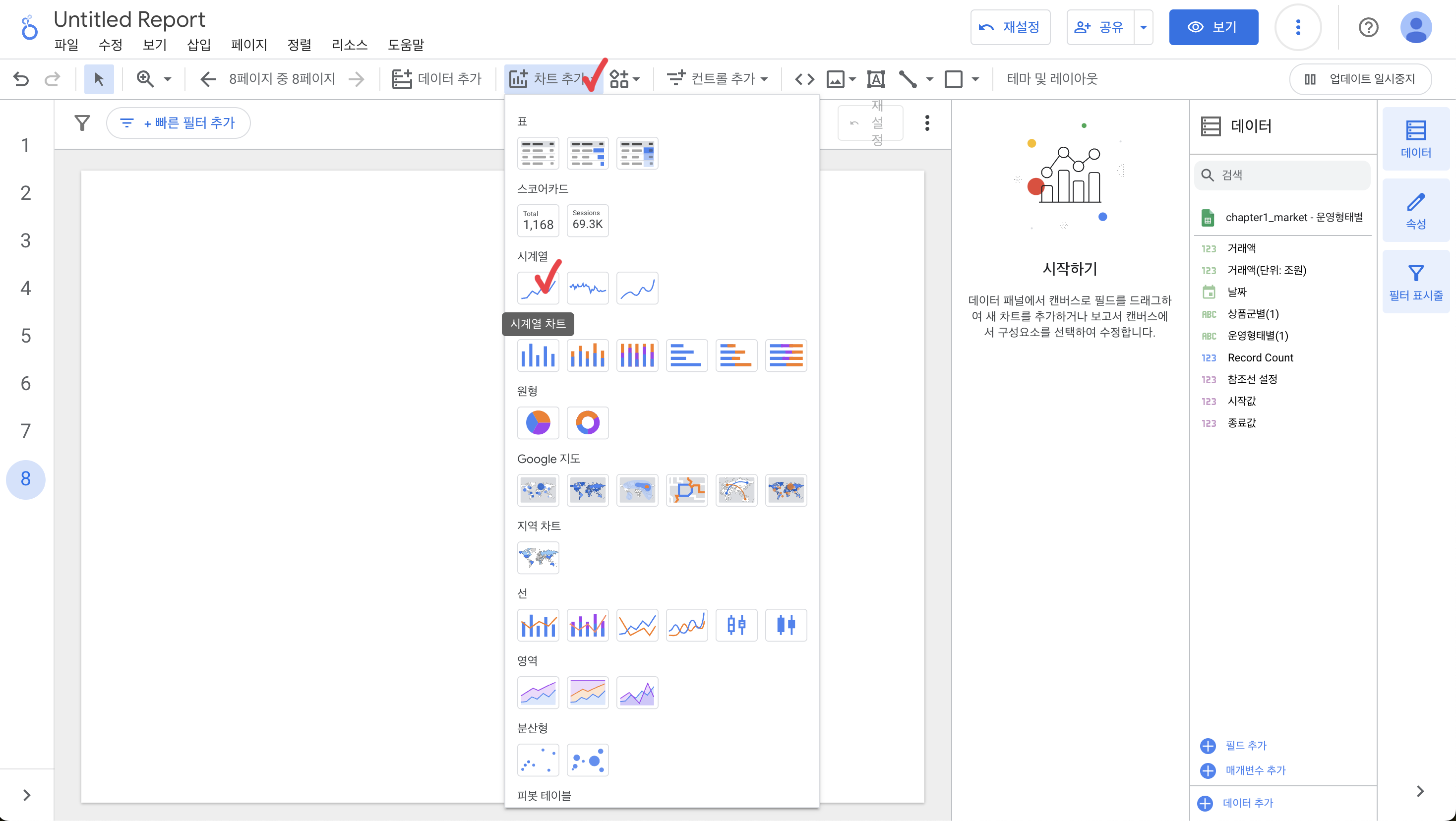This screenshot has height=821, width=1456.
Task: Expand the share button dropdown arrow
Action: [x=1143, y=27]
